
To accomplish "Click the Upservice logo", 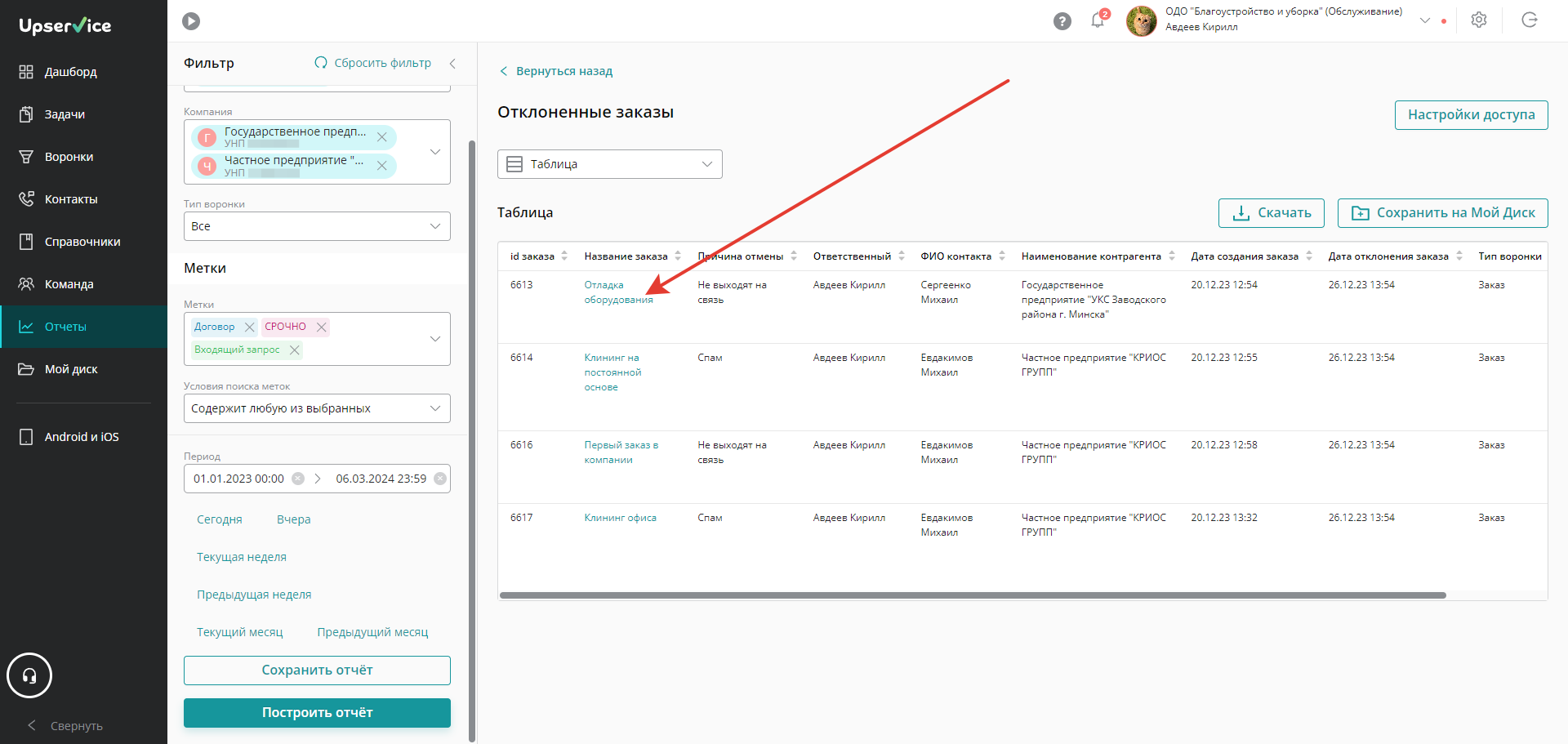I will tap(65, 25).
